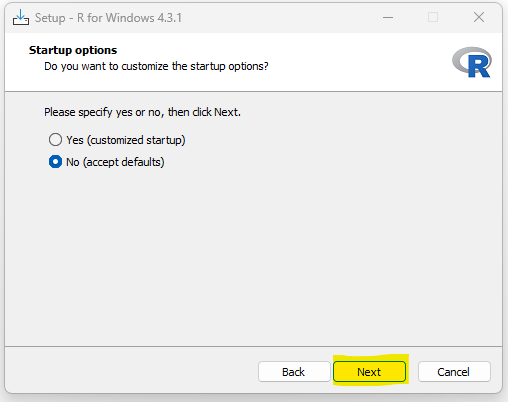Click the greyed-out maximize button
508x402 pixels.
[x=433, y=17]
